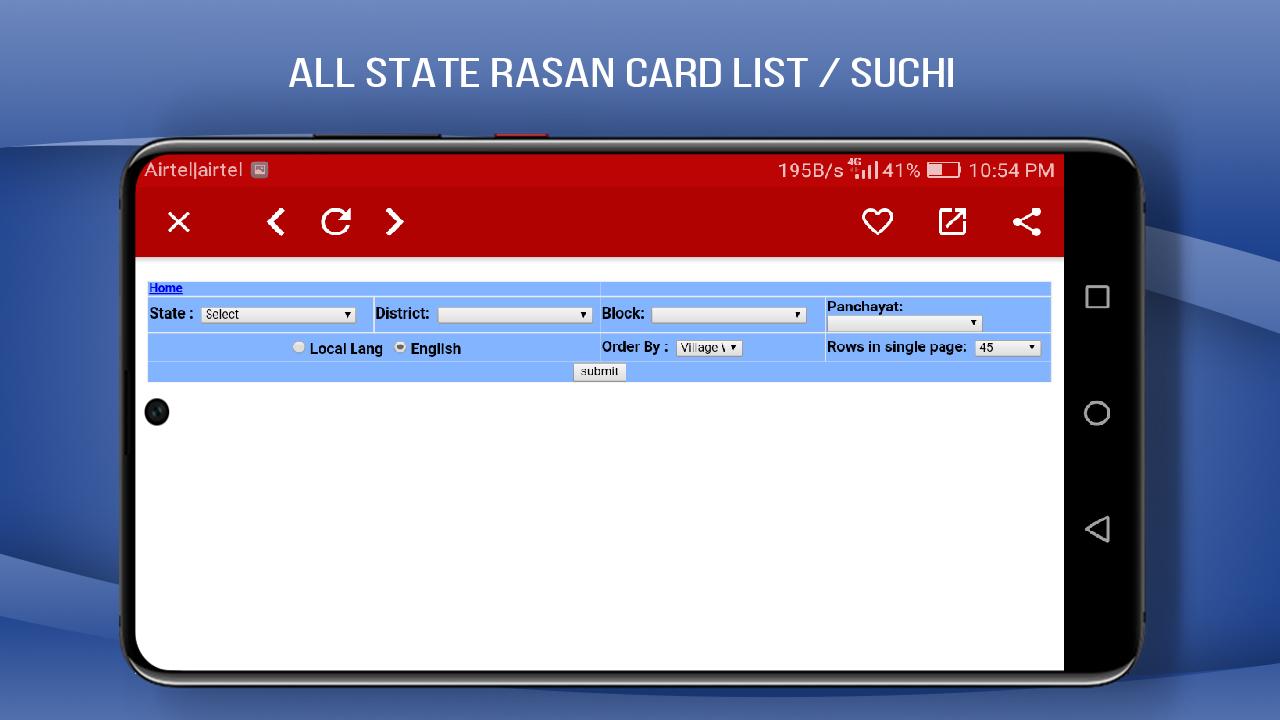Image resolution: width=1280 pixels, height=720 pixels.
Task: Tap Android recent apps square button
Action: [1097, 297]
